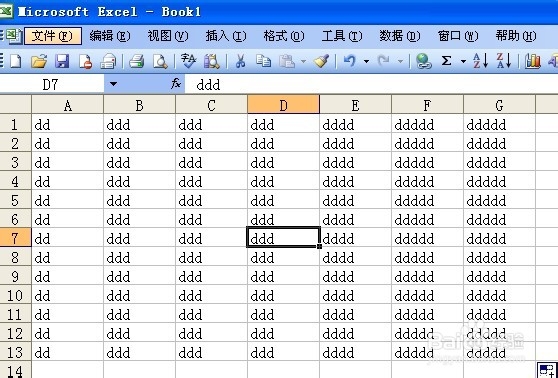Select row 10 header
Image resolution: width=558 pixels, height=378 pixels.
16,294
